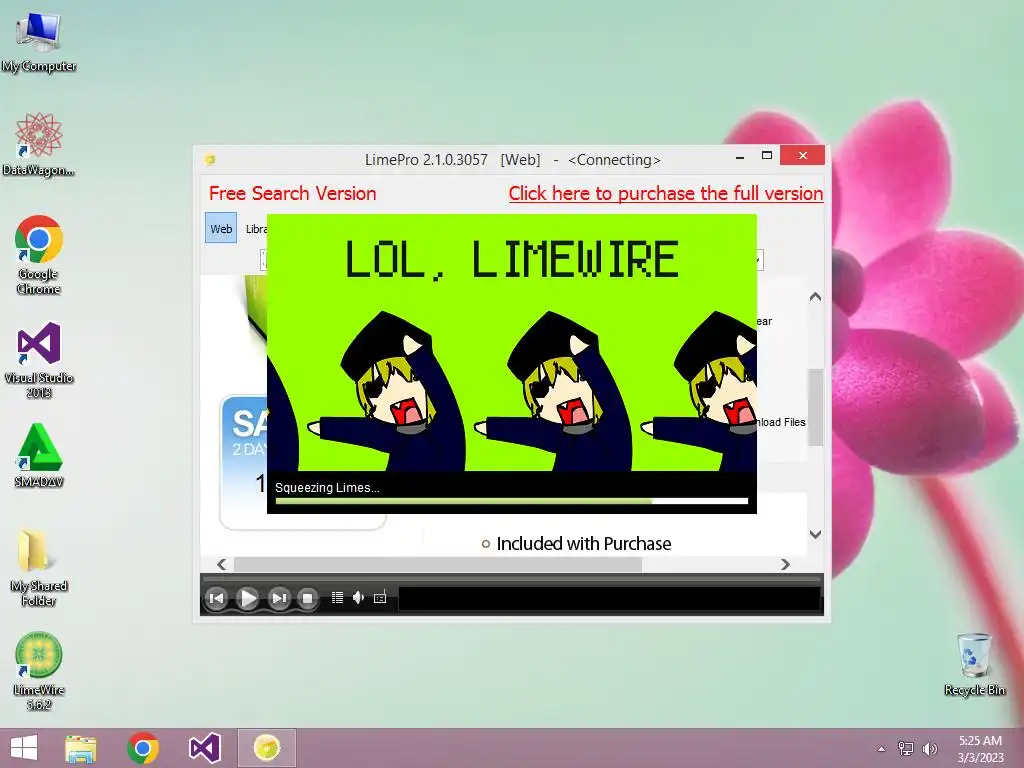Click 'Click here to purchase the full version'

coord(665,193)
